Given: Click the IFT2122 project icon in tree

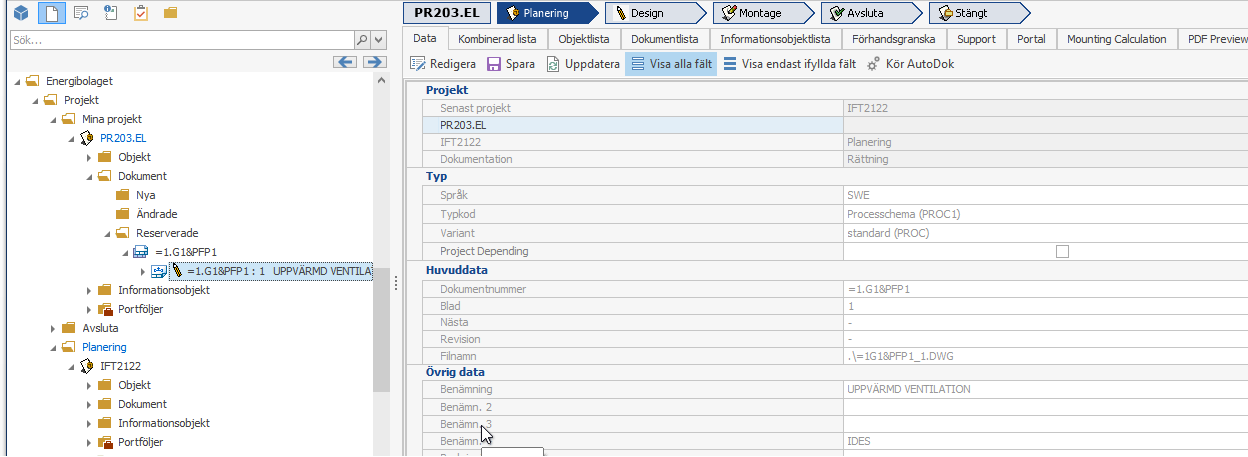Looking at the screenshot, I should coord(88,366).
